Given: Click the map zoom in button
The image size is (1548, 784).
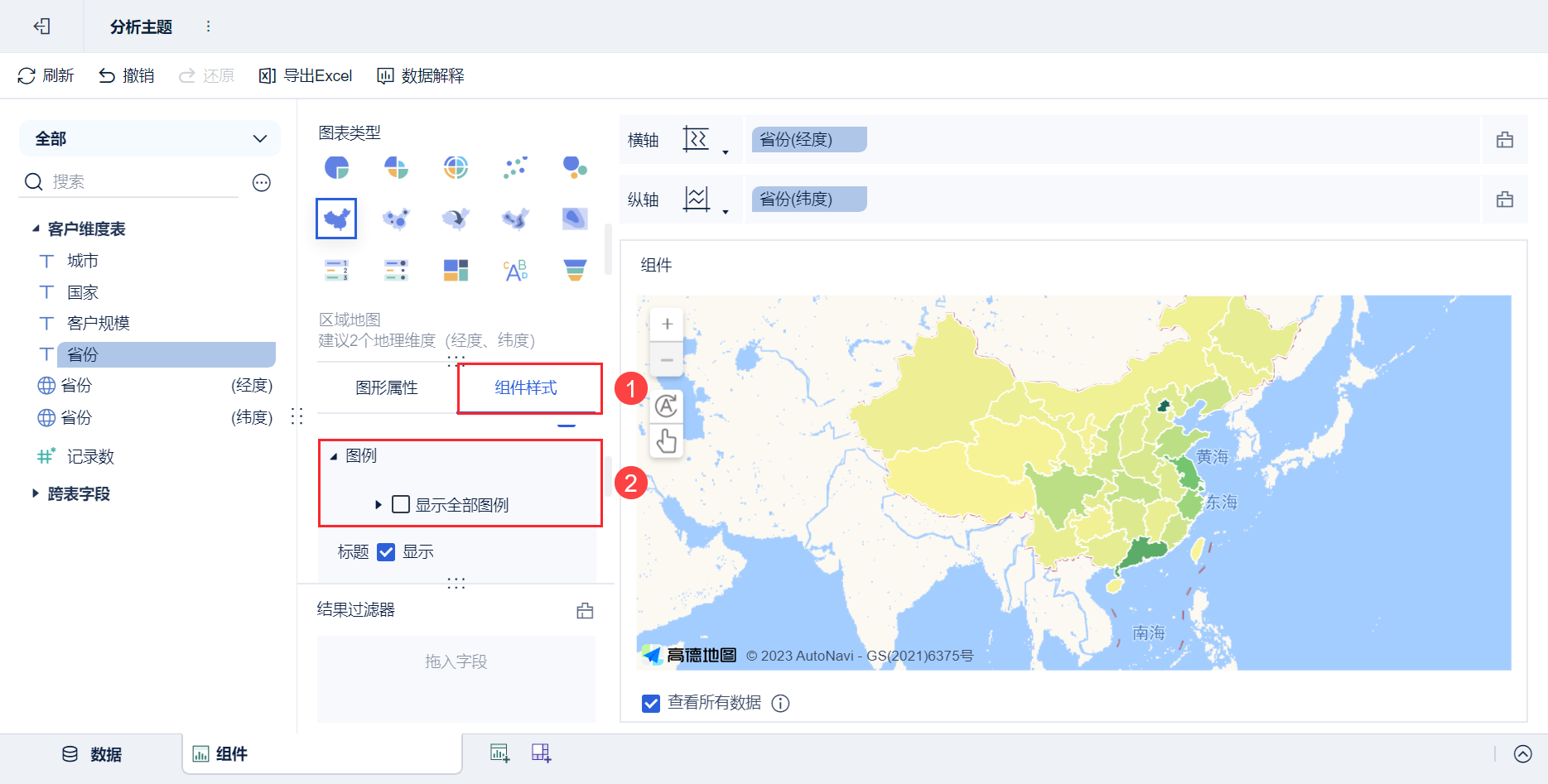Looking at the screenshot, I should pyautogui.click(x=667, y=325).
